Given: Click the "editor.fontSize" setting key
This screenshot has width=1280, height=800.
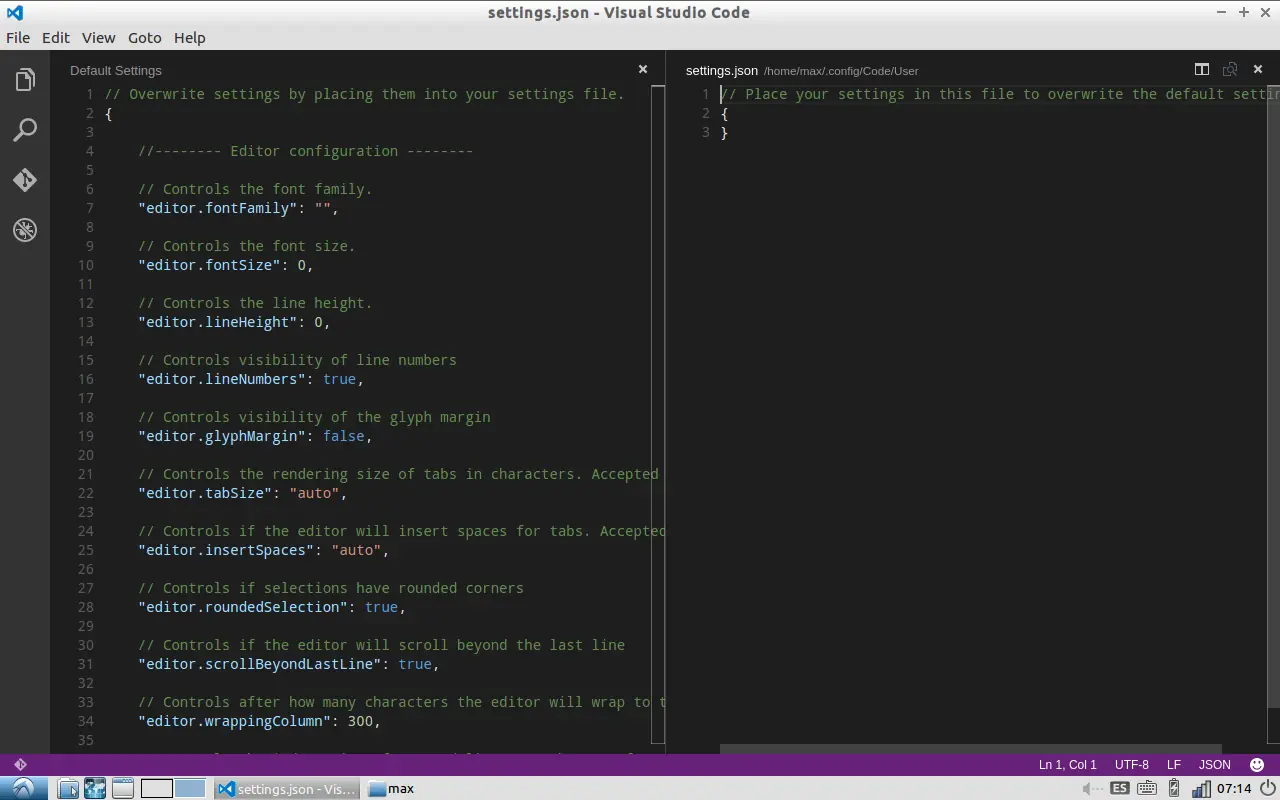Looking at the screenshot, I should 210,265.
